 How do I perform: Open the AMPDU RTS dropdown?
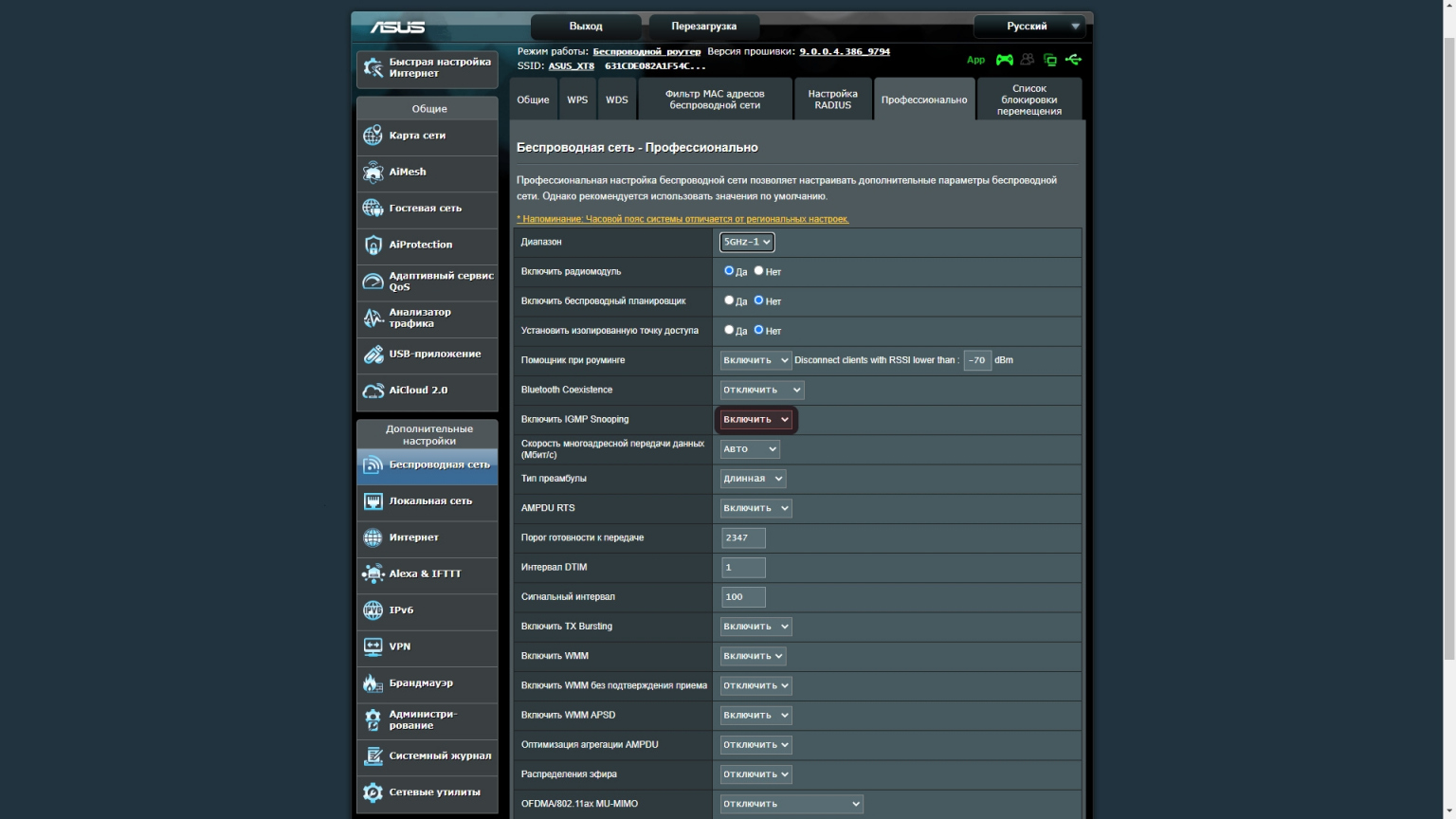pyautogui.click(x=755, y=508)
